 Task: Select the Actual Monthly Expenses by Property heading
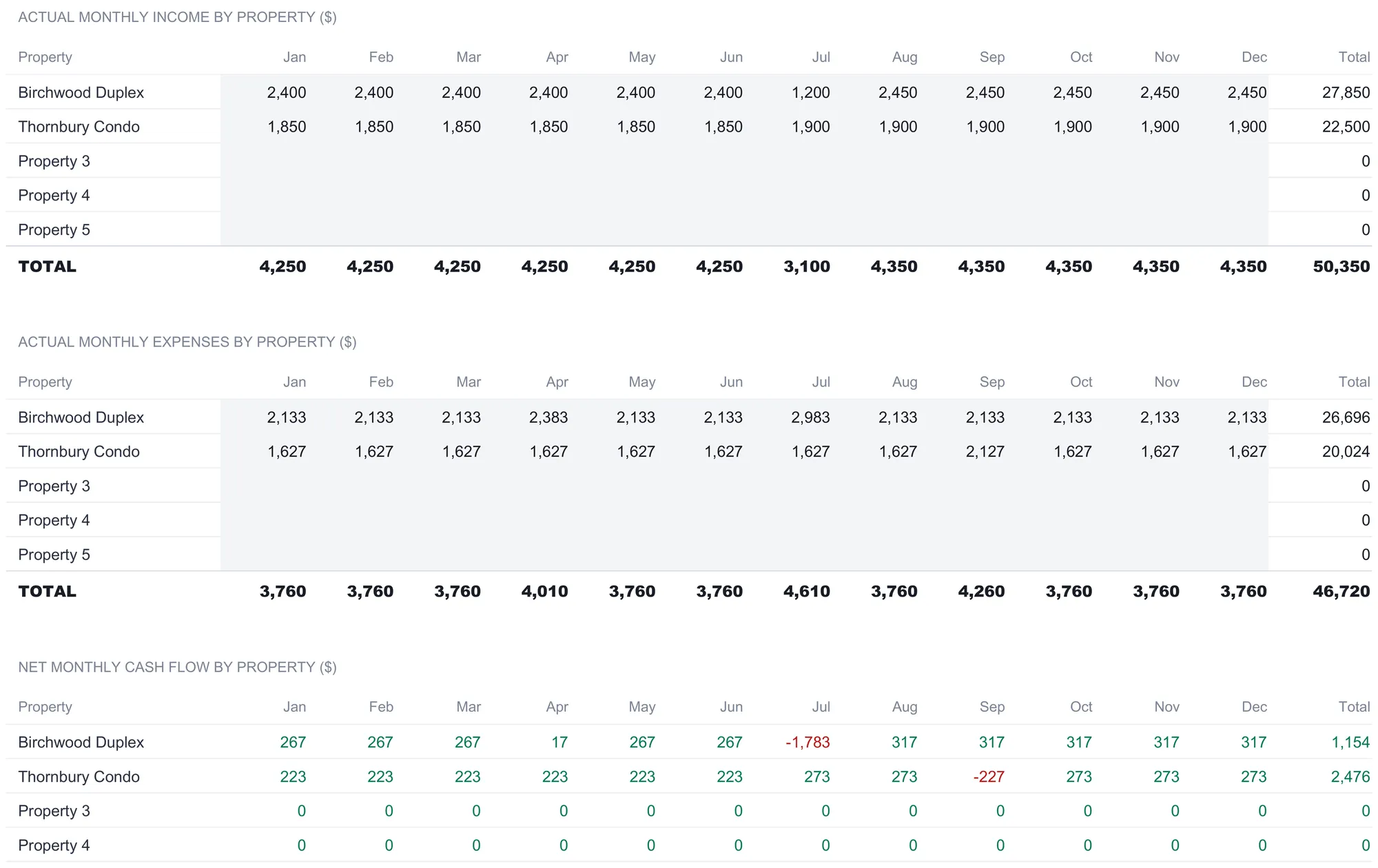tap(187, 342)
